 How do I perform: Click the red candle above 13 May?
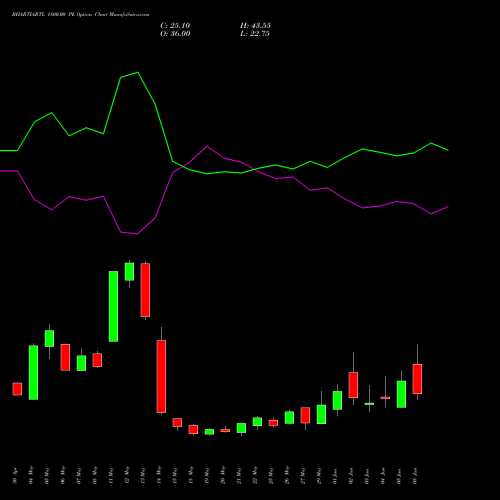[145, 290]
